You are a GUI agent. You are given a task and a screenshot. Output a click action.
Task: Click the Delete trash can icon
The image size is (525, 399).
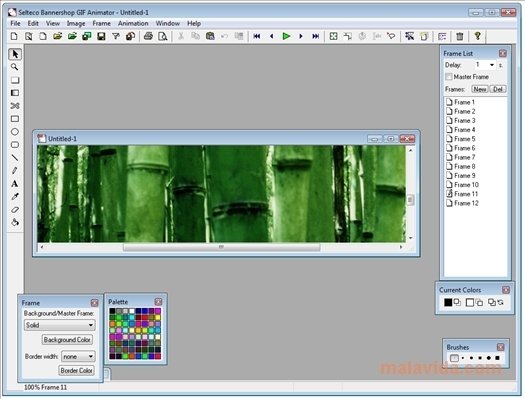pyautogui.click(x=460, y=36)
